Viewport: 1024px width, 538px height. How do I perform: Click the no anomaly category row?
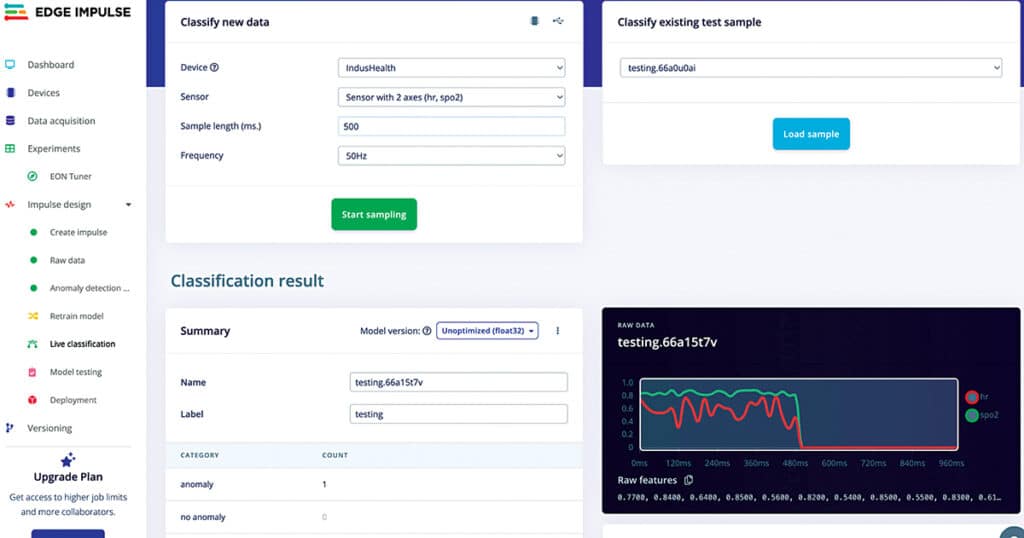pos(374,517)
